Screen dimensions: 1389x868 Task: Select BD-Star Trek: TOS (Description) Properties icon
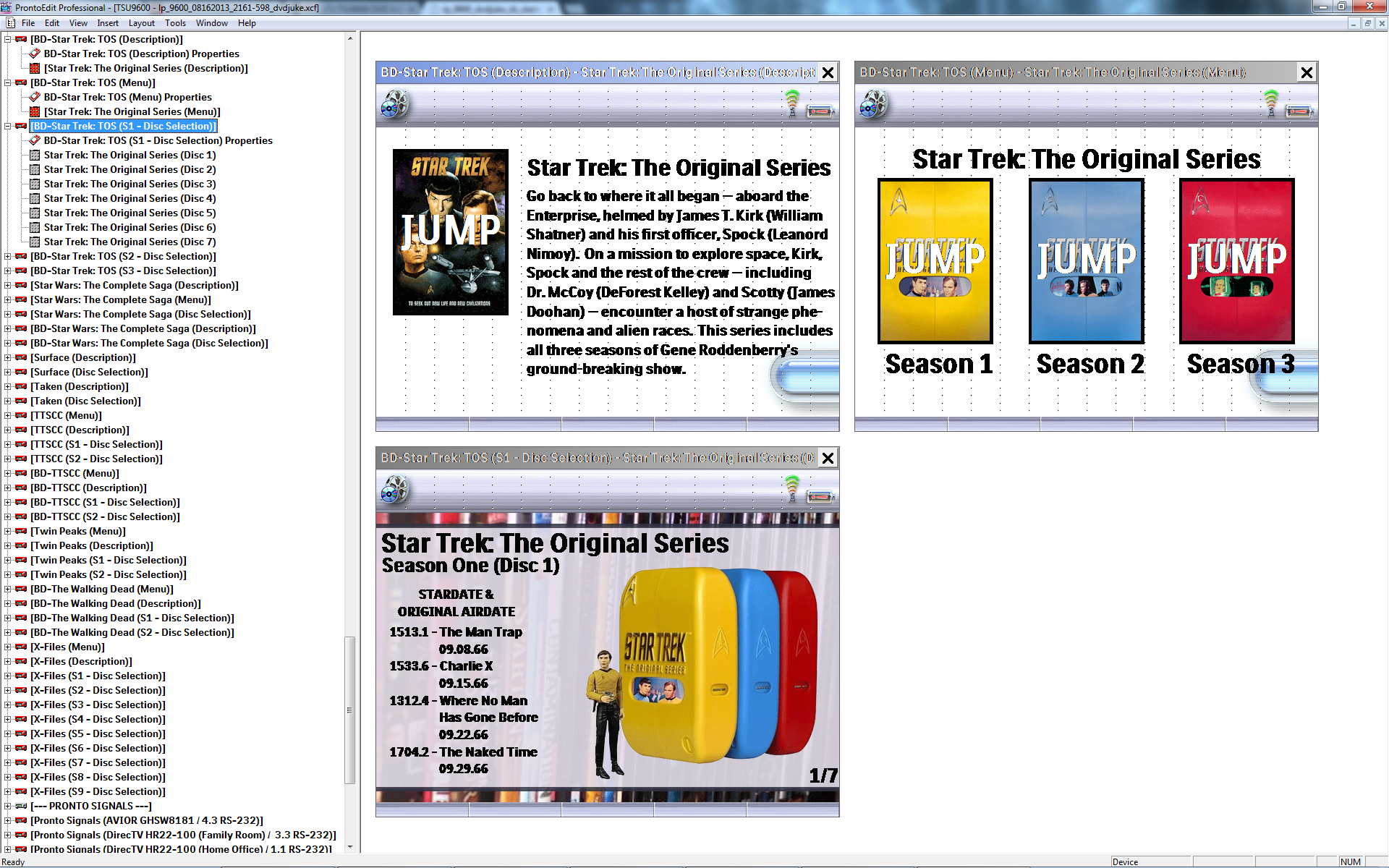(35, 54)
